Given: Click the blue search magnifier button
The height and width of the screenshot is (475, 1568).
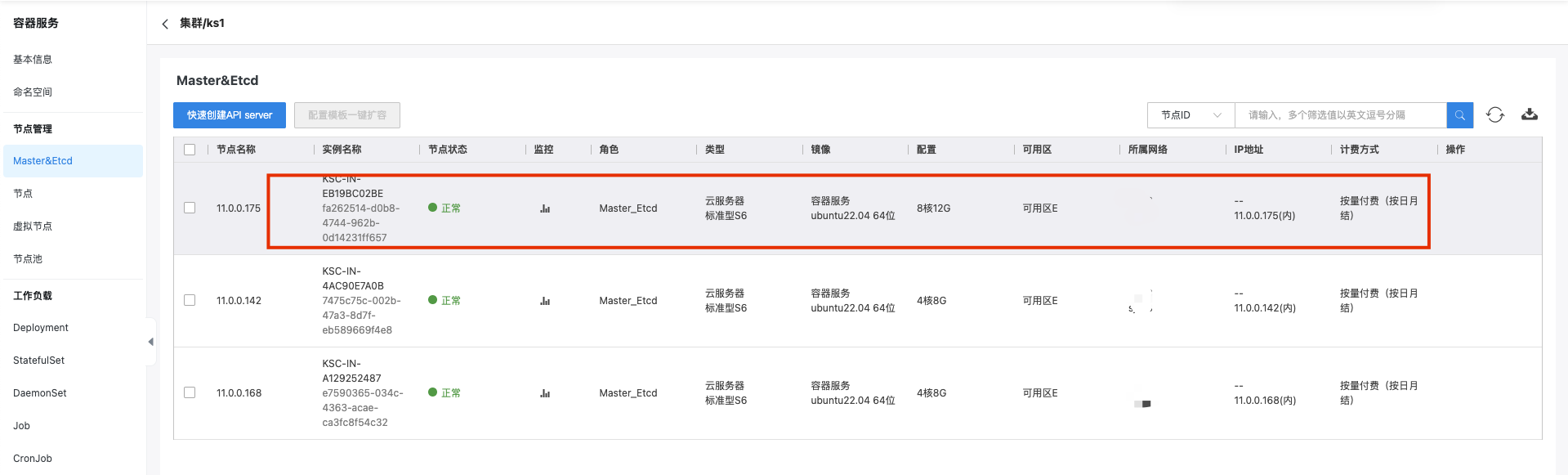Looking at the screenshot, I should click(1459, 115).
